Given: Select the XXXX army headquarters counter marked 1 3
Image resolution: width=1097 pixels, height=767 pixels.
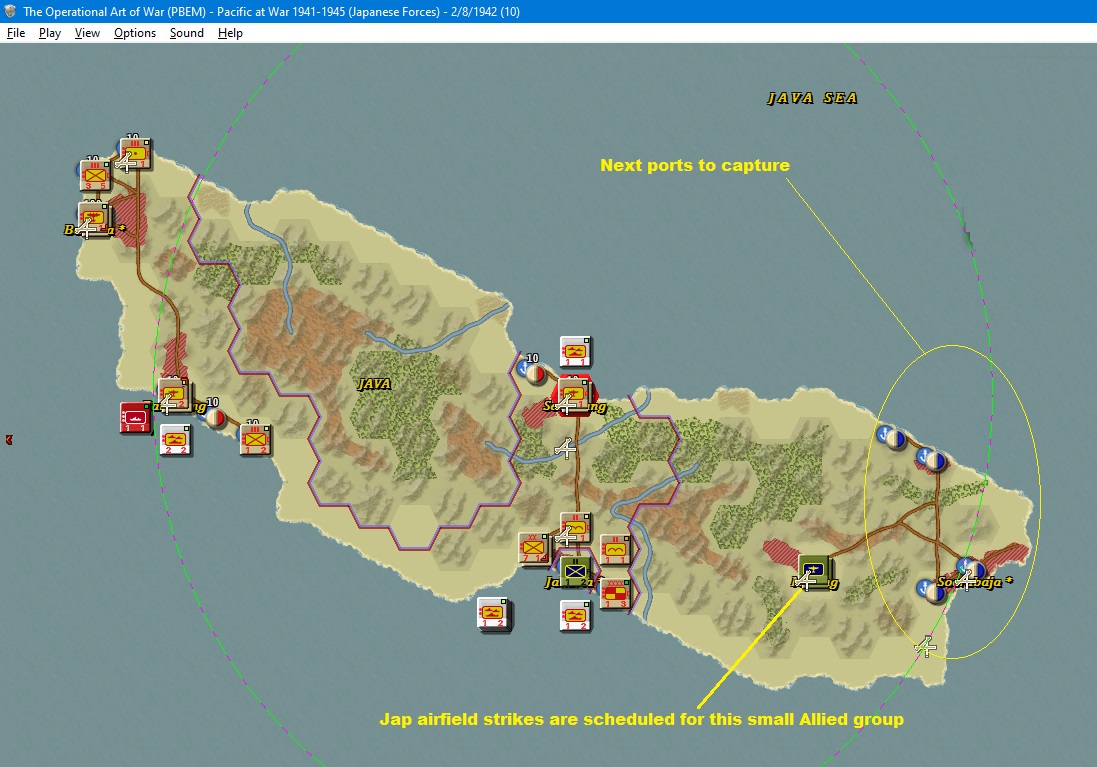Looking at the screenshot, I should point(616,594).
